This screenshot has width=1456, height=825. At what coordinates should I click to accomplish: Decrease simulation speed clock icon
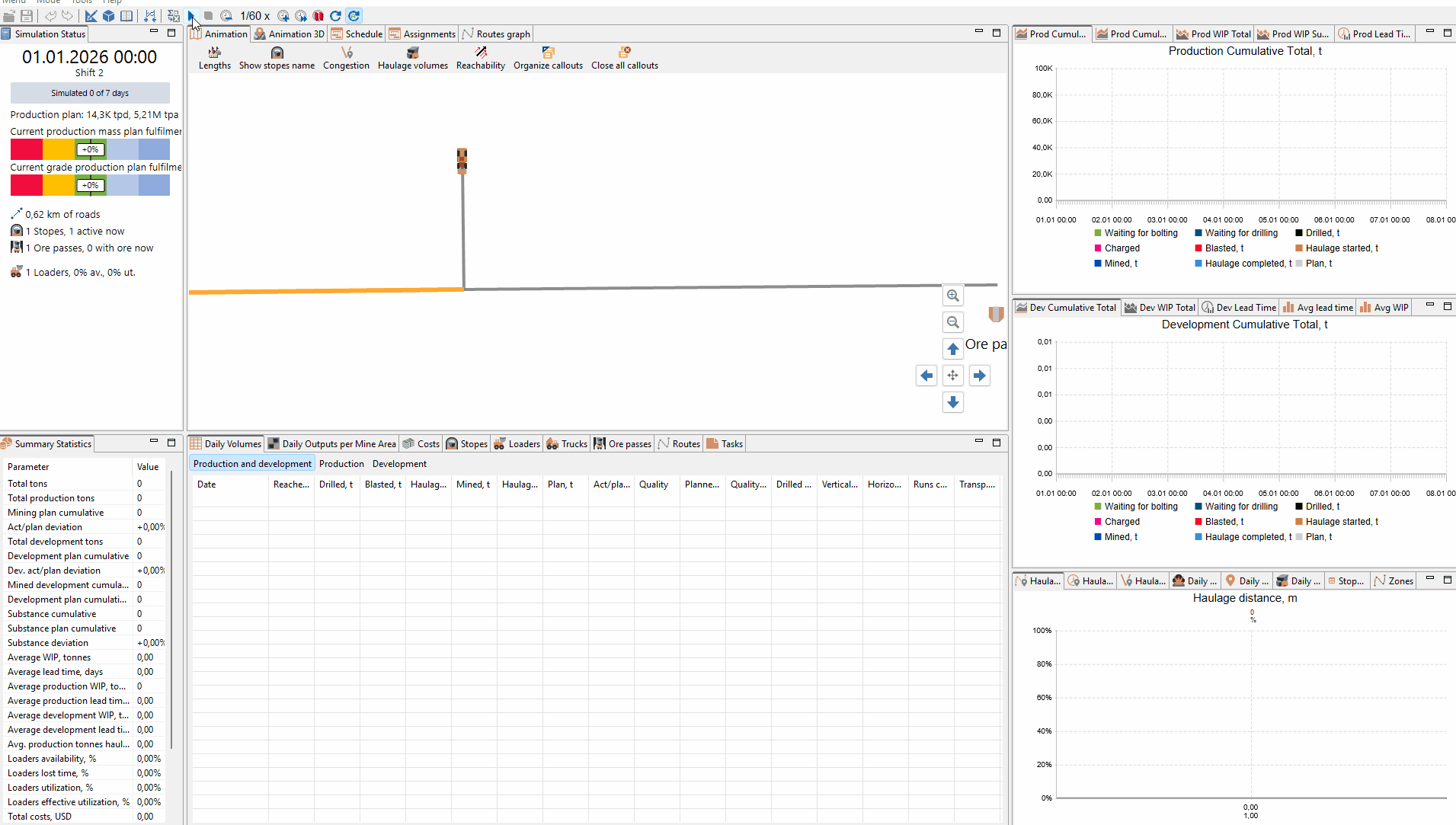click(226, 15)
